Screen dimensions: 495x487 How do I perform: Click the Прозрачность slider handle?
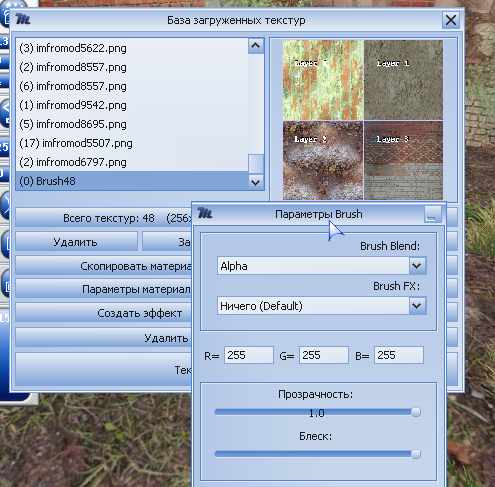pyautogui.click(x=416, y=412)
